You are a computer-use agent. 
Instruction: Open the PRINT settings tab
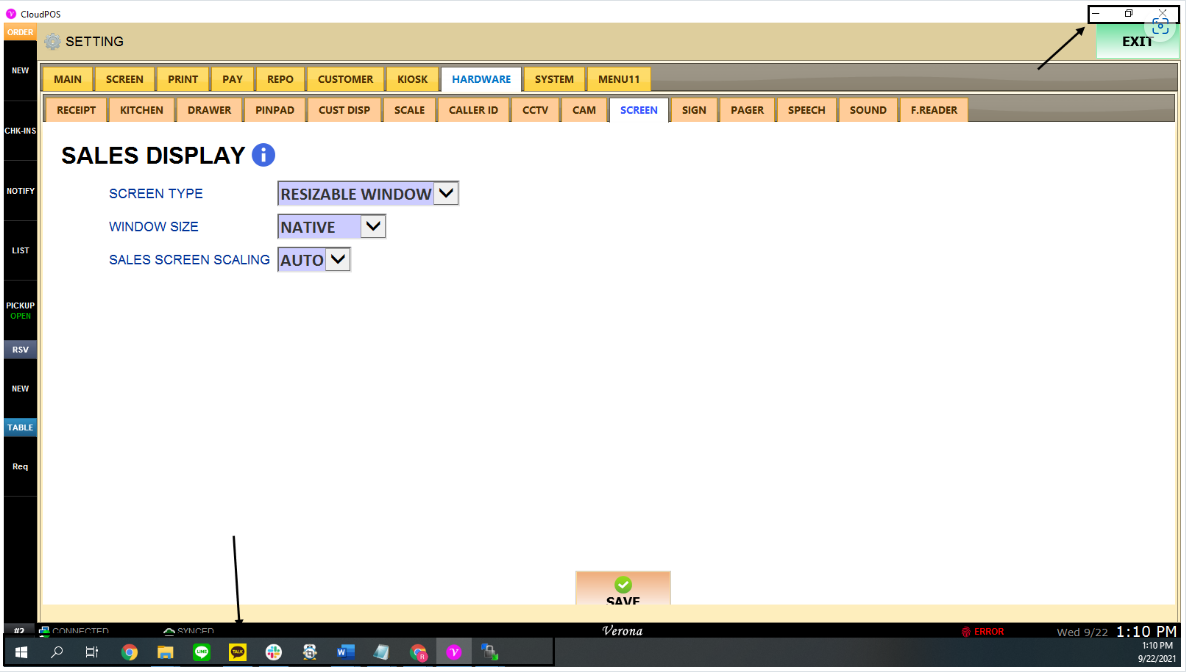tap(183, 79)
